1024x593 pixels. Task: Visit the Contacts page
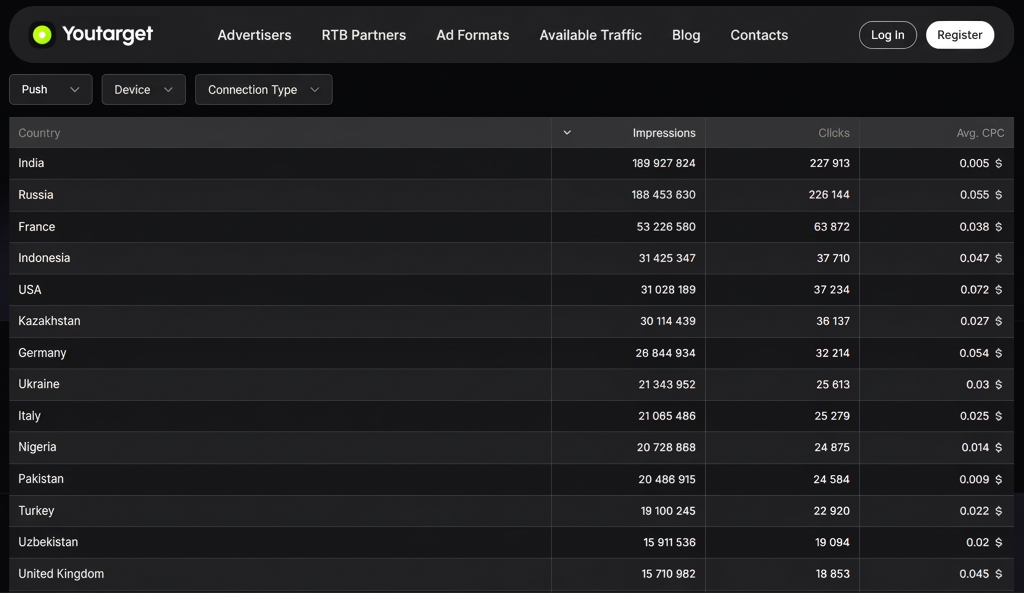coord(759,35)
